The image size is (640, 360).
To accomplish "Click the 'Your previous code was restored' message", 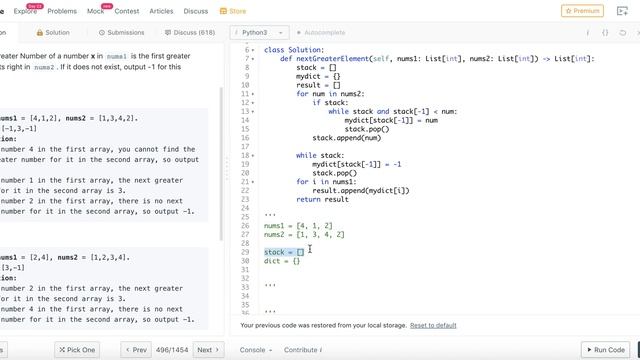I will [323, 325].
